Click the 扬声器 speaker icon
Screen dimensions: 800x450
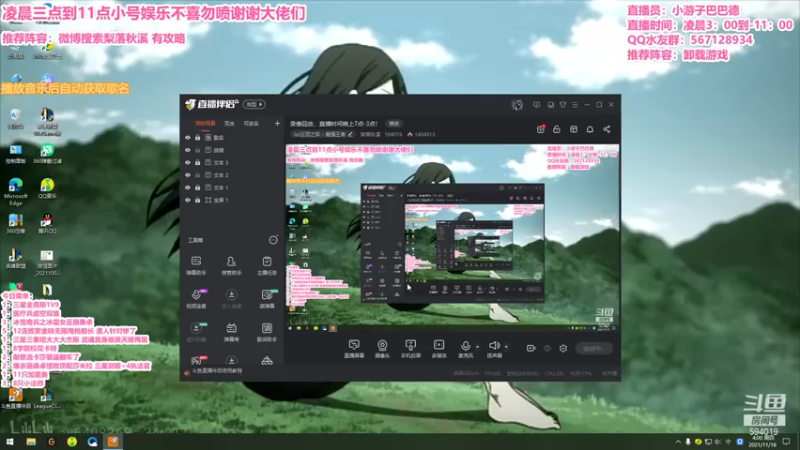(494, 348)
